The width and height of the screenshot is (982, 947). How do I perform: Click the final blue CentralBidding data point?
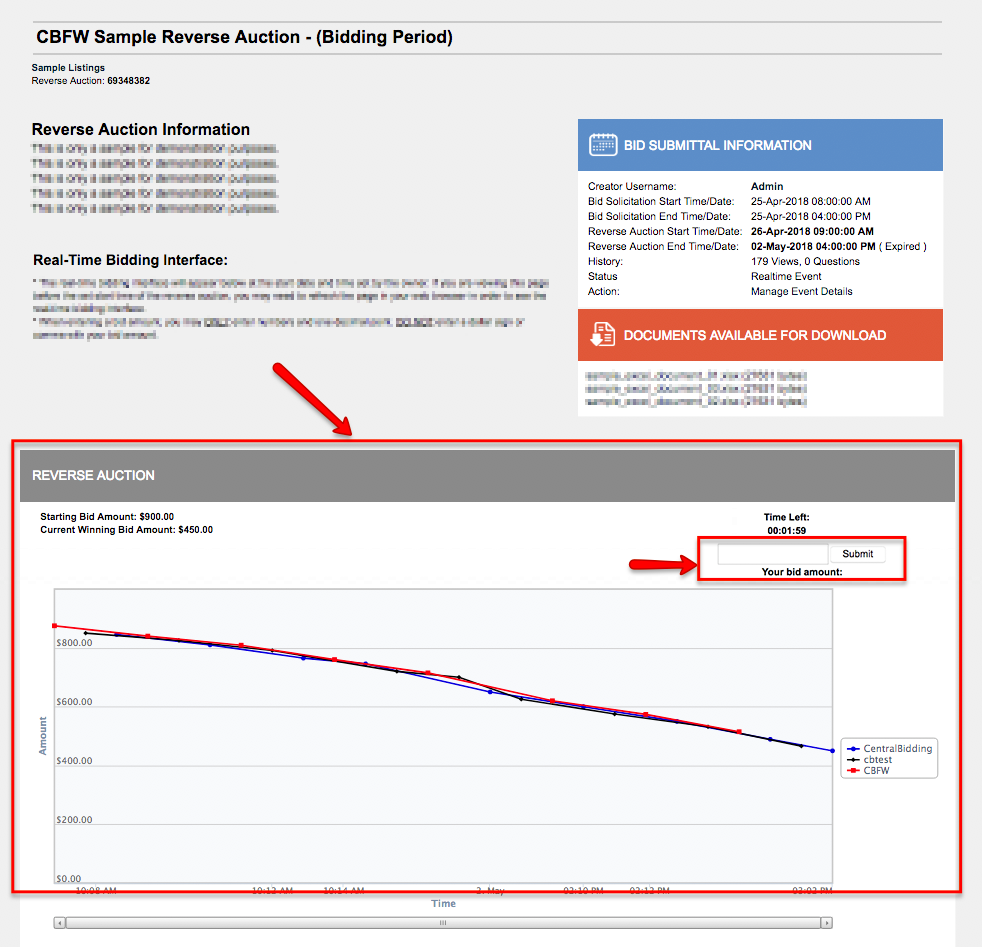coord(832,751)
